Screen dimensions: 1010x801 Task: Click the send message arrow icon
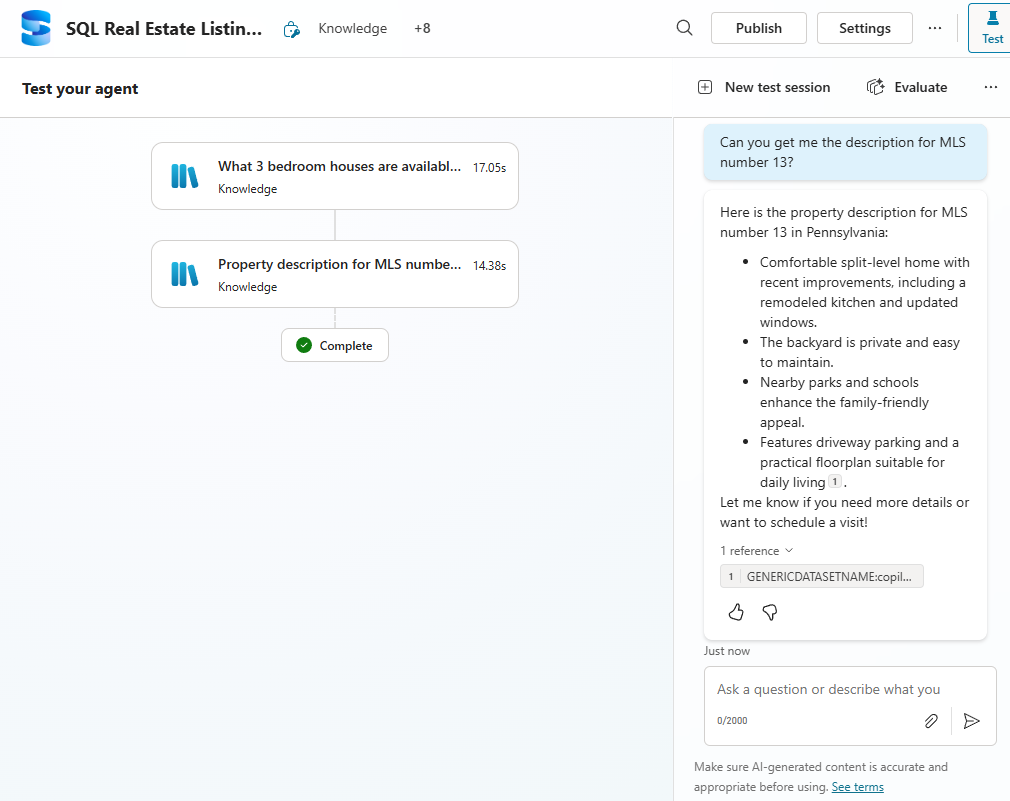971,720
